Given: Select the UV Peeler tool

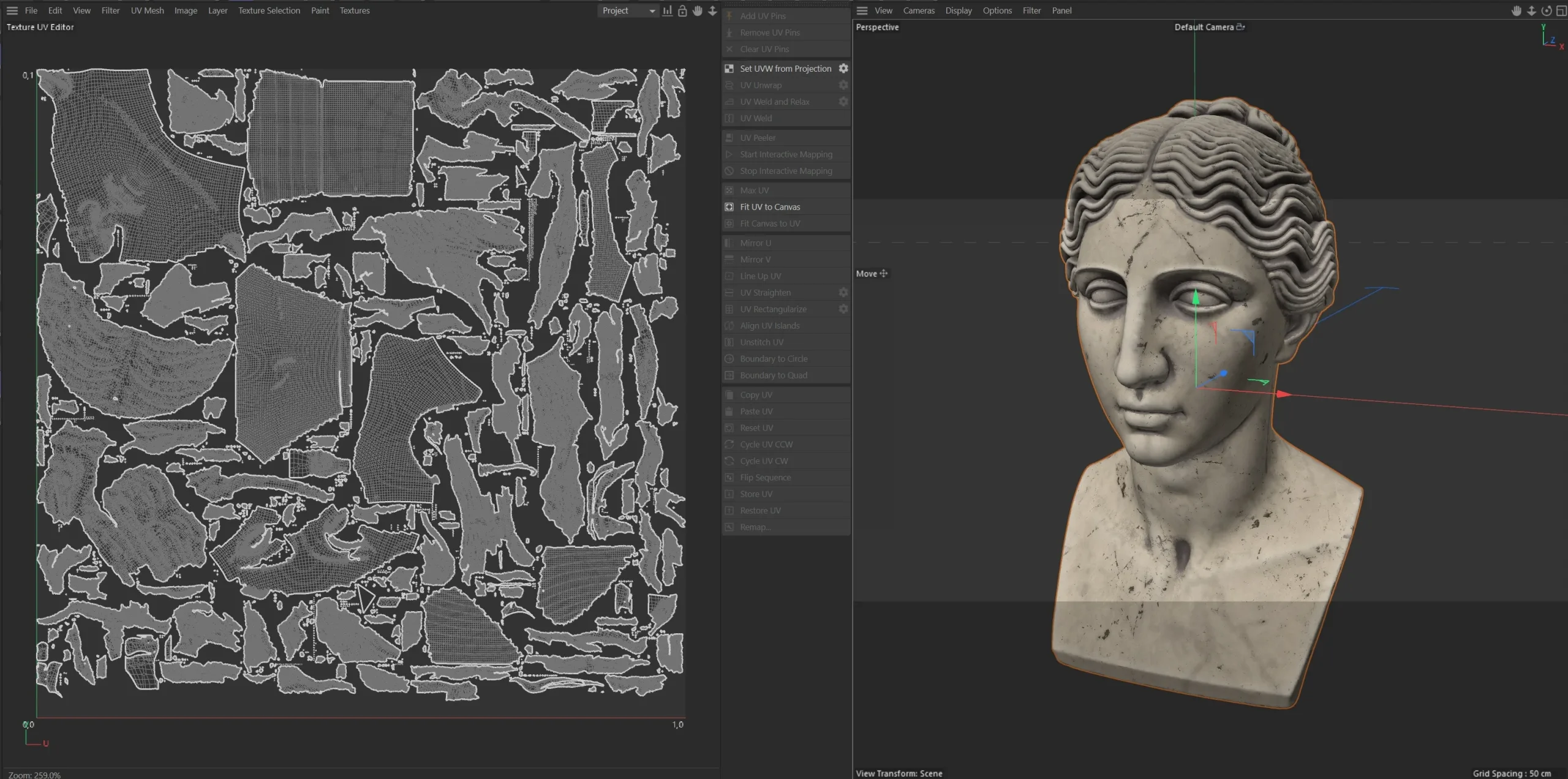Looking at the screenshot, I should click(x=758, y=137).
